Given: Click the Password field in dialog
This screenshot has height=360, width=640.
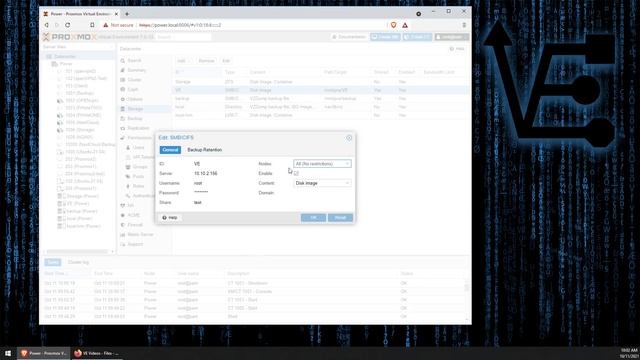Looking at the screenshot, I should click(222, 193).
